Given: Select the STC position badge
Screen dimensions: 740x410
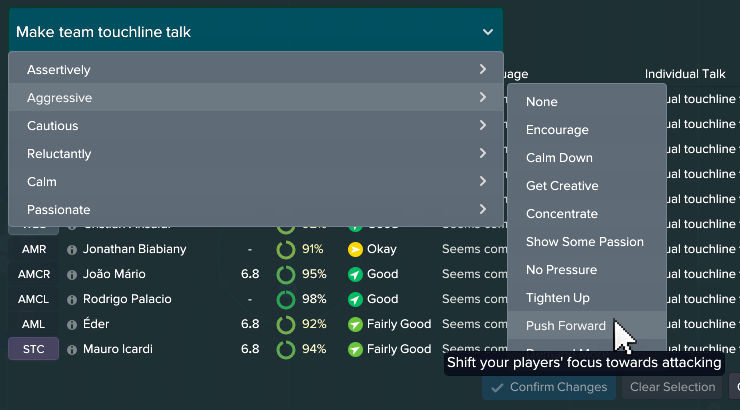Looking at the screenshot, I should click(x=33, y=349).
